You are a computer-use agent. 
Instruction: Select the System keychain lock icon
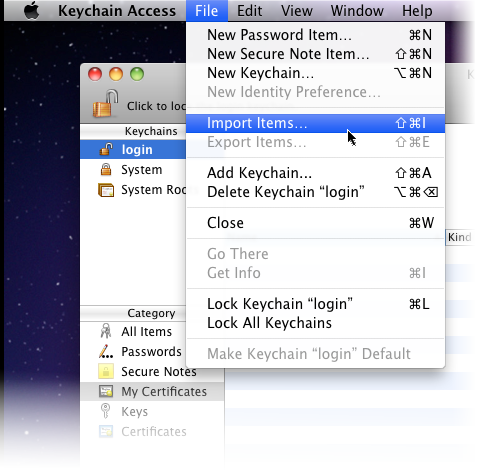[x=106, y=169]
